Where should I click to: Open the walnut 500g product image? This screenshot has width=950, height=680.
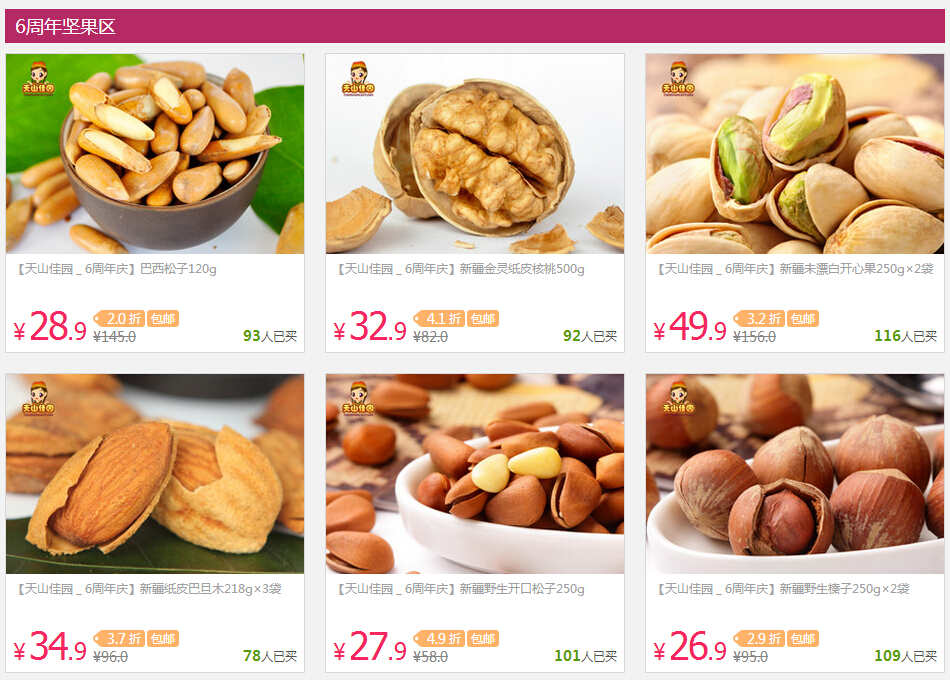[475, 153]
